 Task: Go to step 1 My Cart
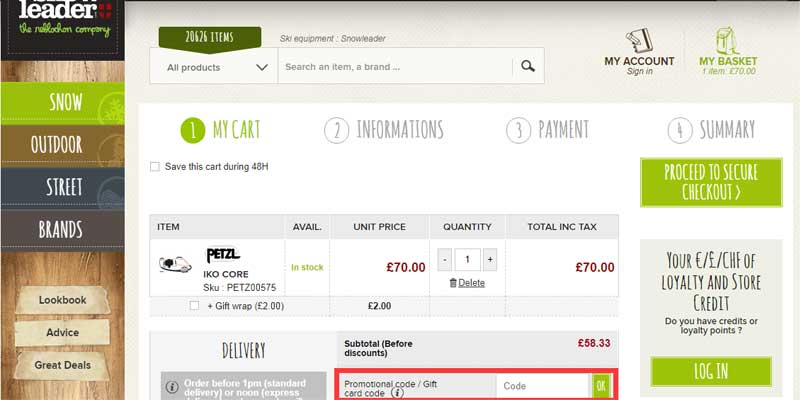coord(220,130)
